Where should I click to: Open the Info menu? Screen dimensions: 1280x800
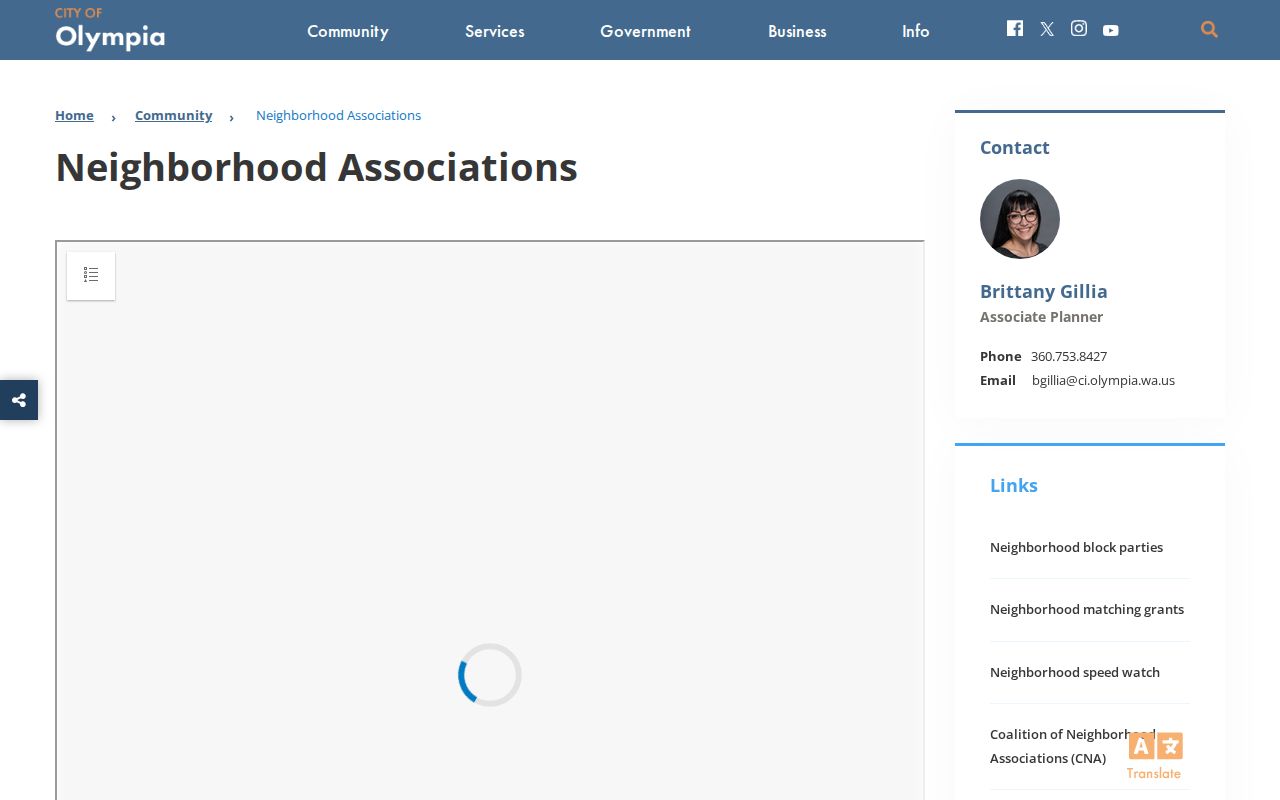coord(916,31)
